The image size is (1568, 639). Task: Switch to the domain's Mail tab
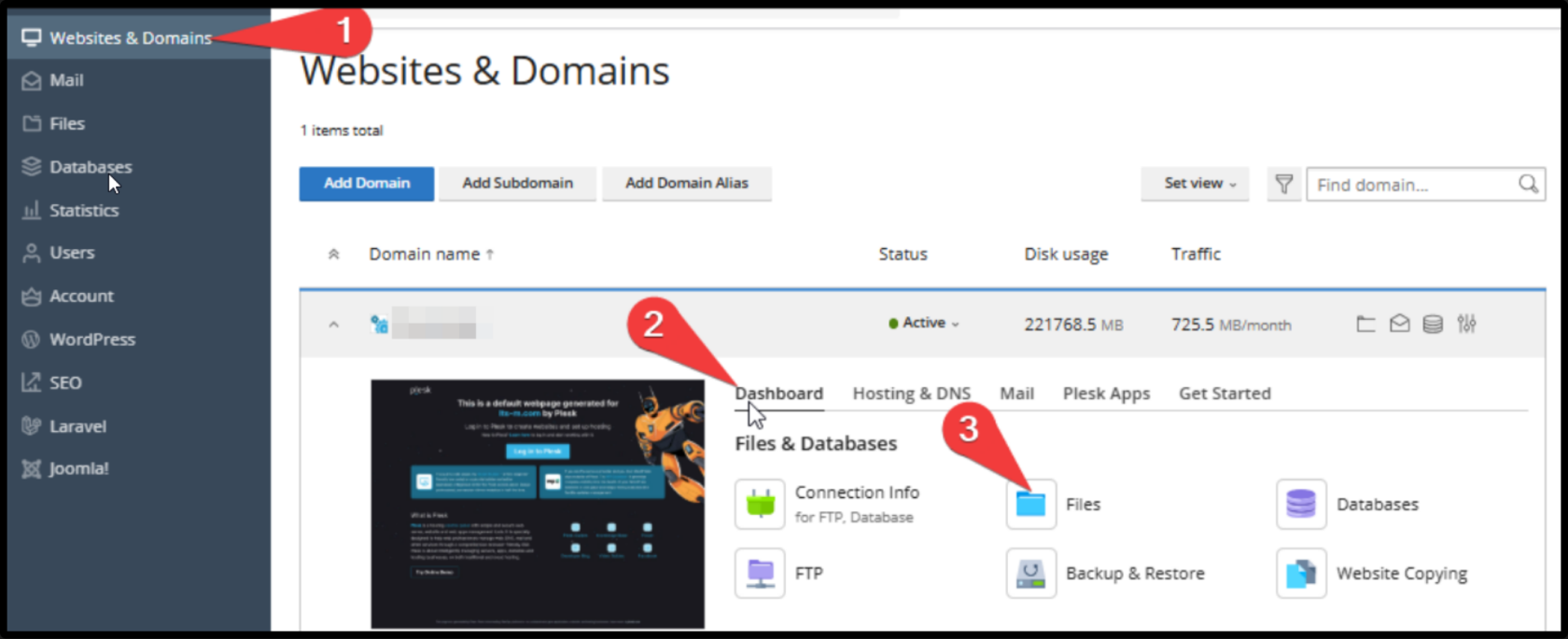tap(1016, 394)
